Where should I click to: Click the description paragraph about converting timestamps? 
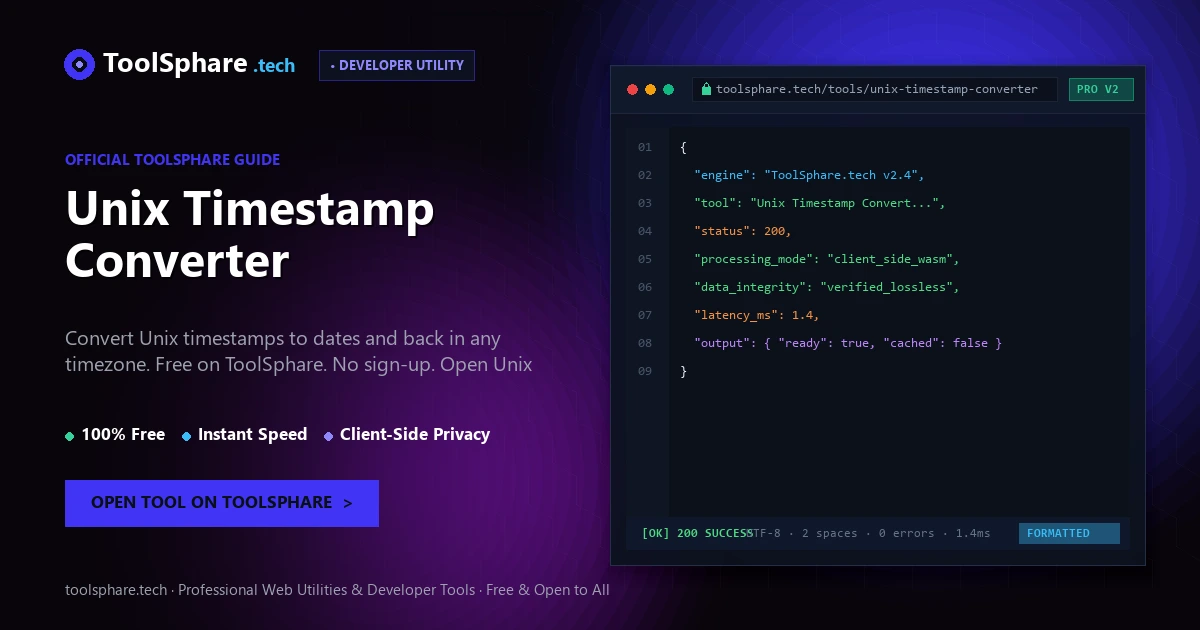tap(298, 351)
